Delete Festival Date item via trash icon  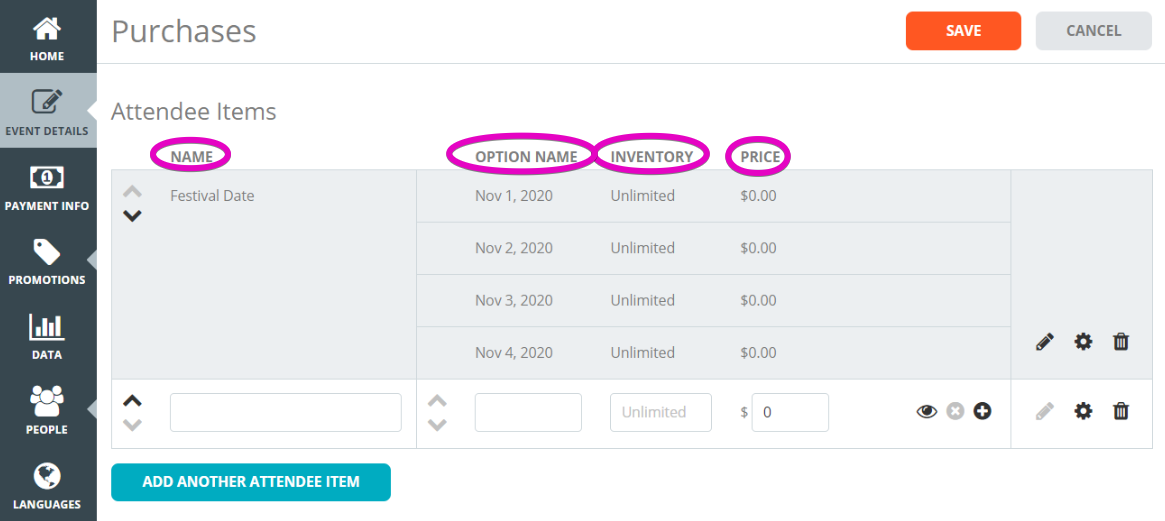click(1120, 342)
